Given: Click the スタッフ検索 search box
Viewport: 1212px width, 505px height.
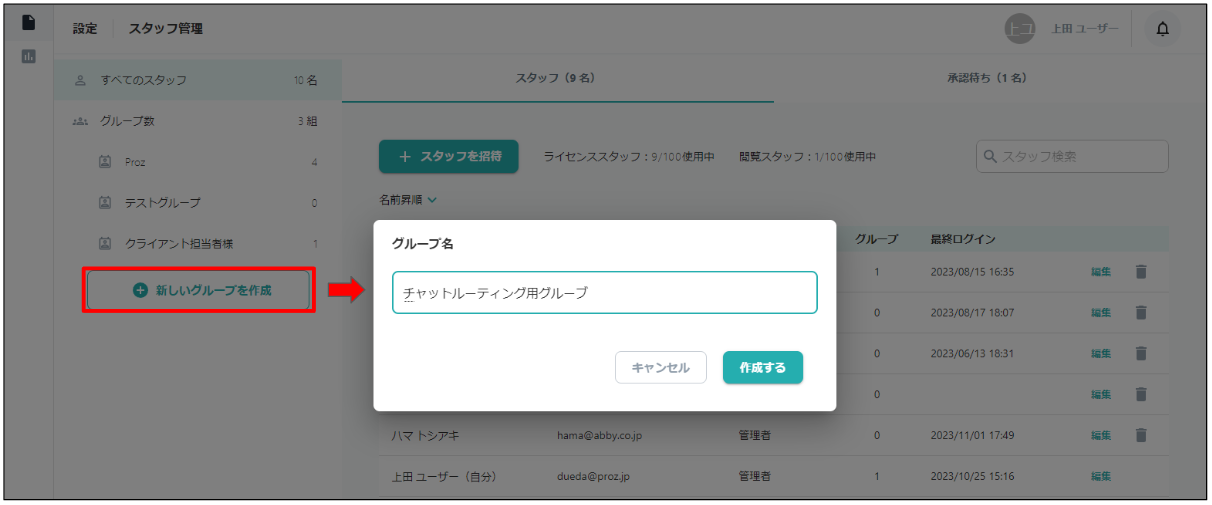Looking at the screenshot, I should [x=1072, y=156].
